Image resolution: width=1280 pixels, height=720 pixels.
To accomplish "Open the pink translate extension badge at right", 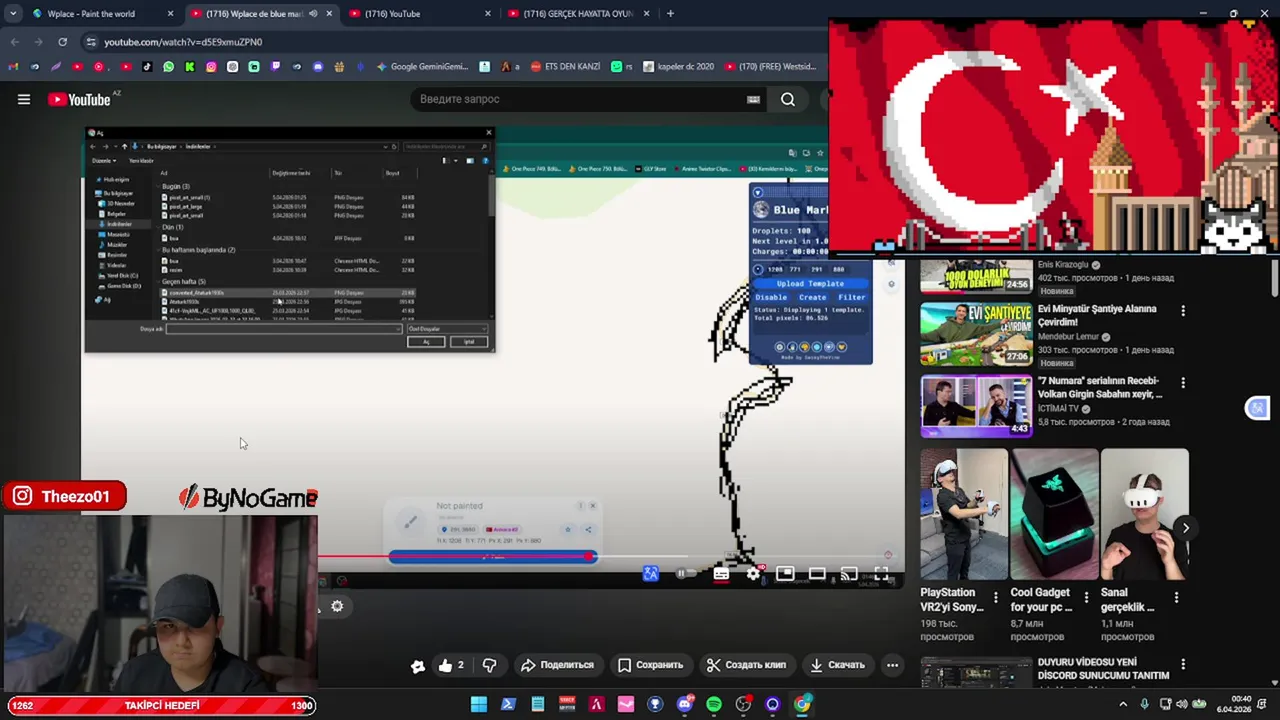I will click(x=1258, y=408).
